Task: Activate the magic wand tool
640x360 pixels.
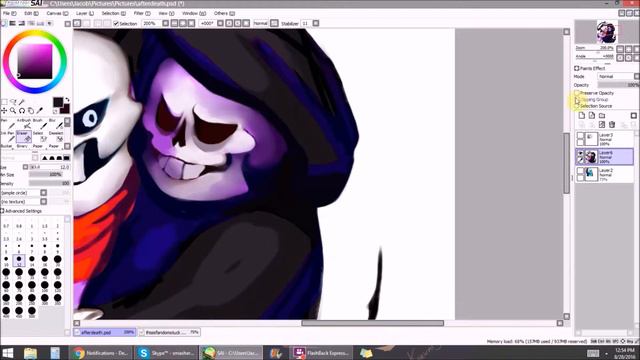Action: (x=22, y=102)
